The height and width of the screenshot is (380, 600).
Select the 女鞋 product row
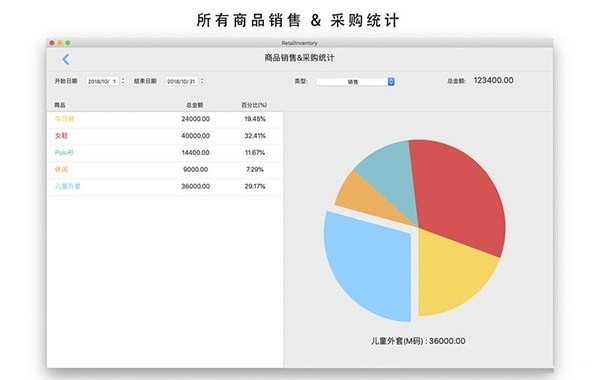165,136
